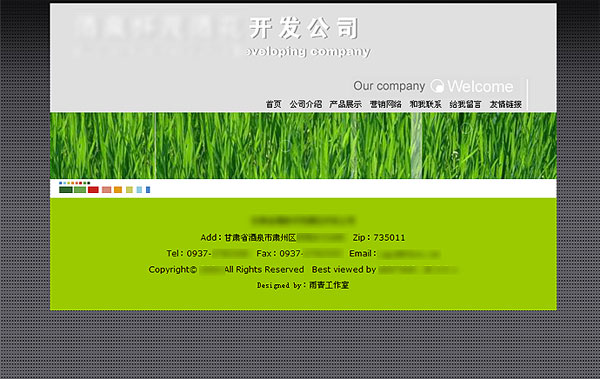Select the light blue rectangle swatch
The width and height of the screenshot is (600, 379).
coord(139,190)
